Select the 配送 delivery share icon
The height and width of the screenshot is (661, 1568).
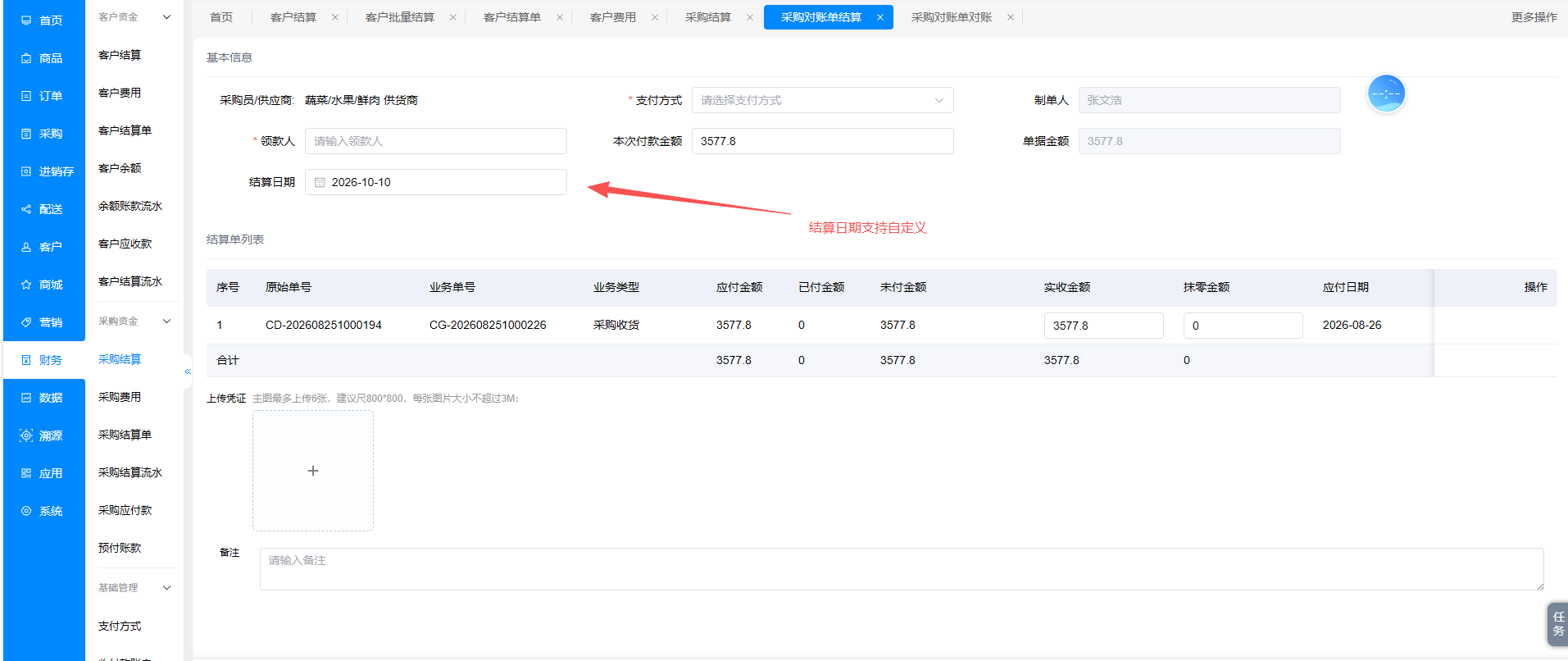(x=26, y=209)
